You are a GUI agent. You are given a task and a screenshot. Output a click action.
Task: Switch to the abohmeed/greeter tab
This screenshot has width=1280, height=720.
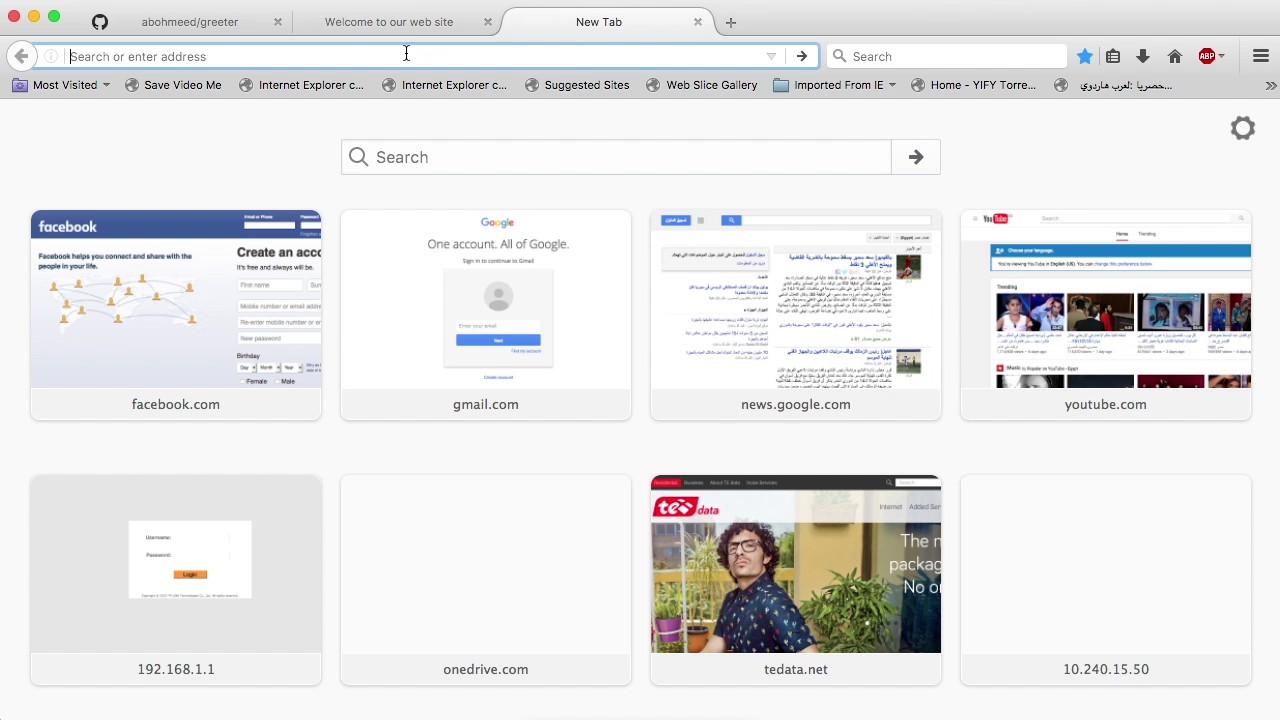click(x=190, y=22)
